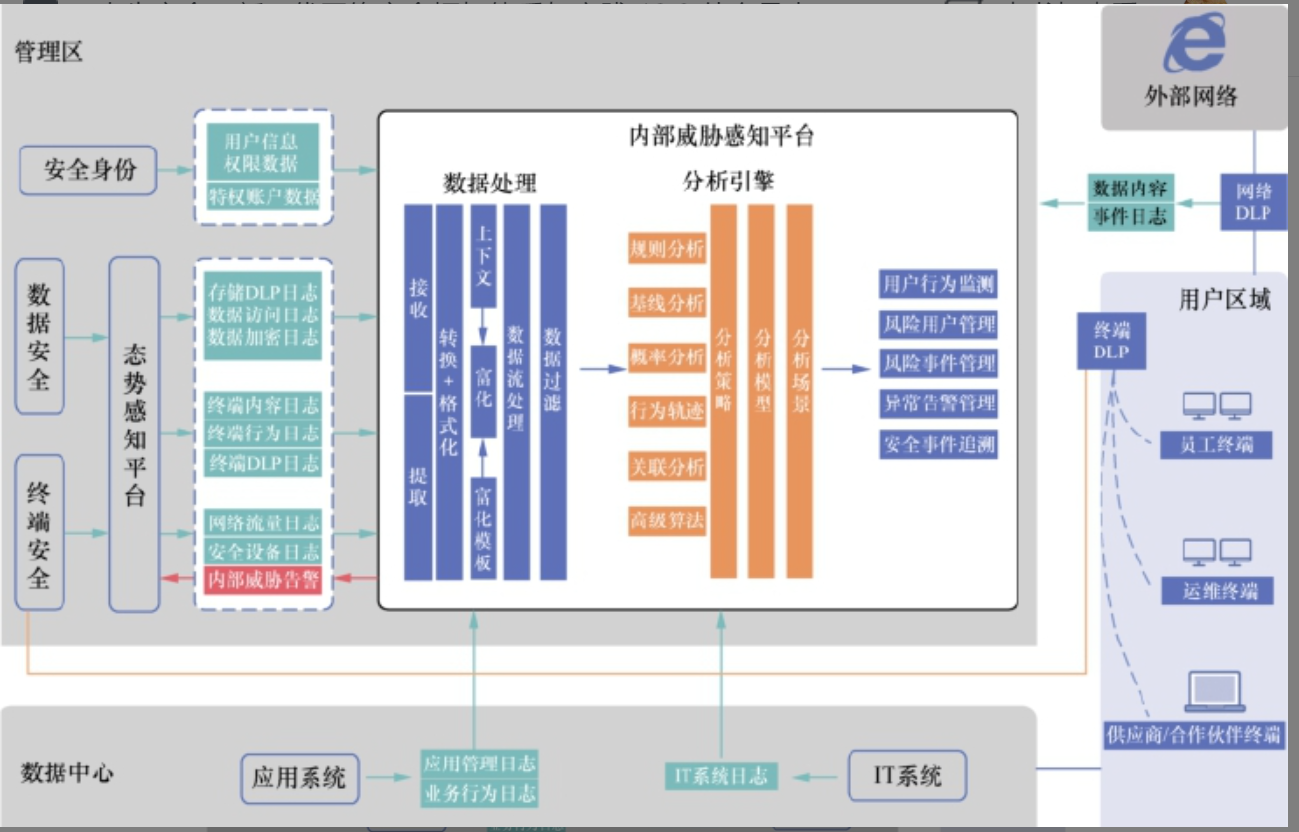
Task: Click the 安全事件追溯 box
Action: pos(938,444)
